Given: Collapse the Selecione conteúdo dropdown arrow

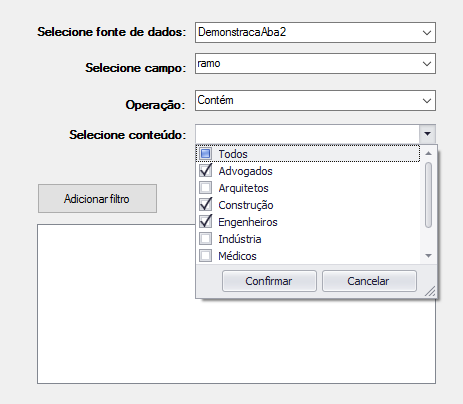Looking at the screenshot, I should pos(427,134).
